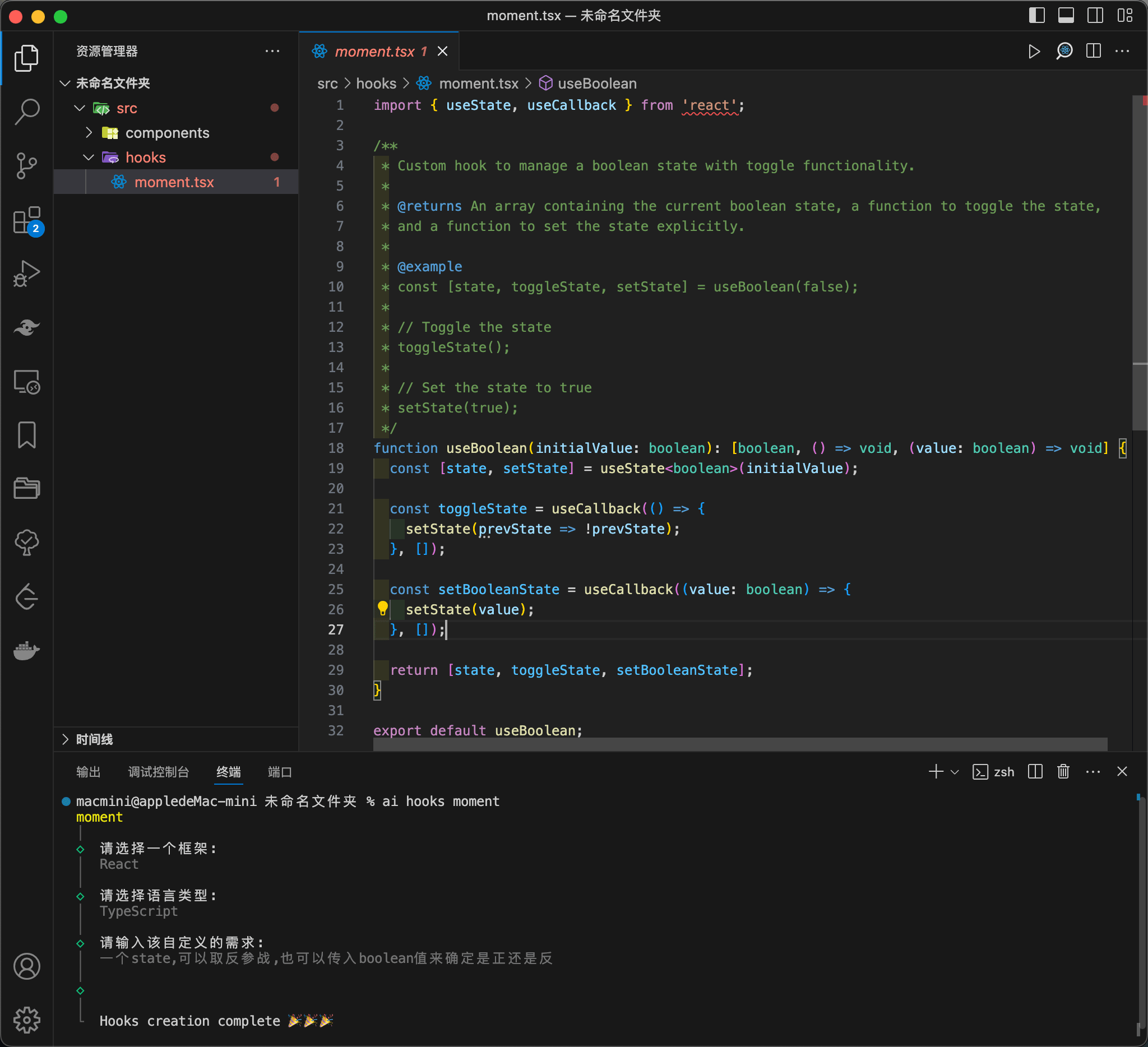Switch to the 端口 tab
This screenshot has height=1047, width=1148.
[280, 772]
